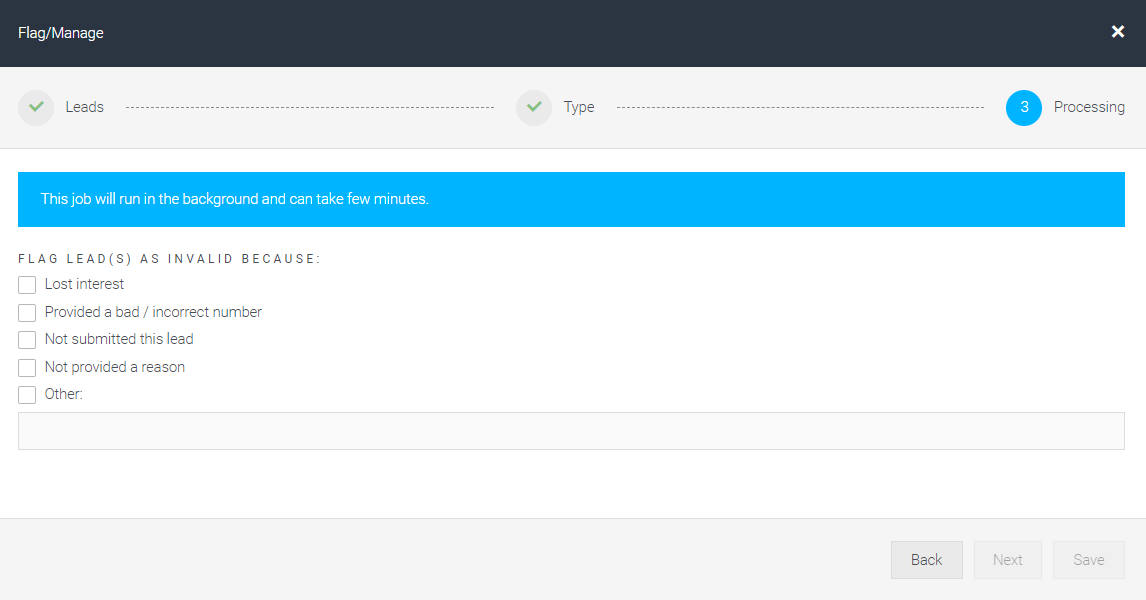Tick Provided a bad / incorrect number

point(27,312)
